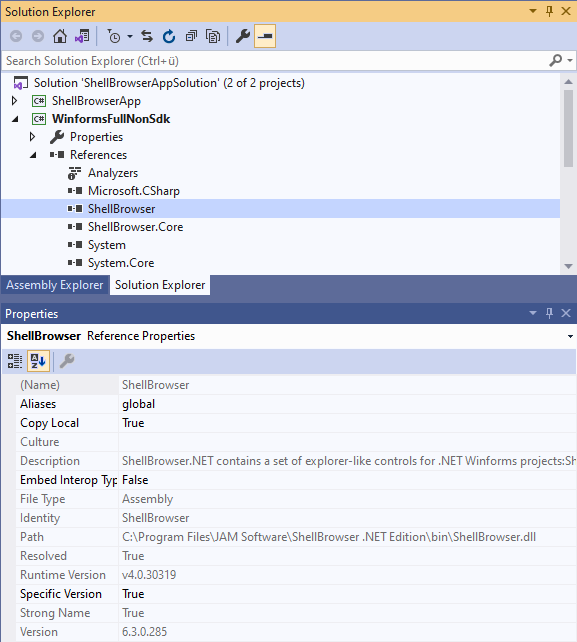Toggle Preview Selected Items button

265,36
